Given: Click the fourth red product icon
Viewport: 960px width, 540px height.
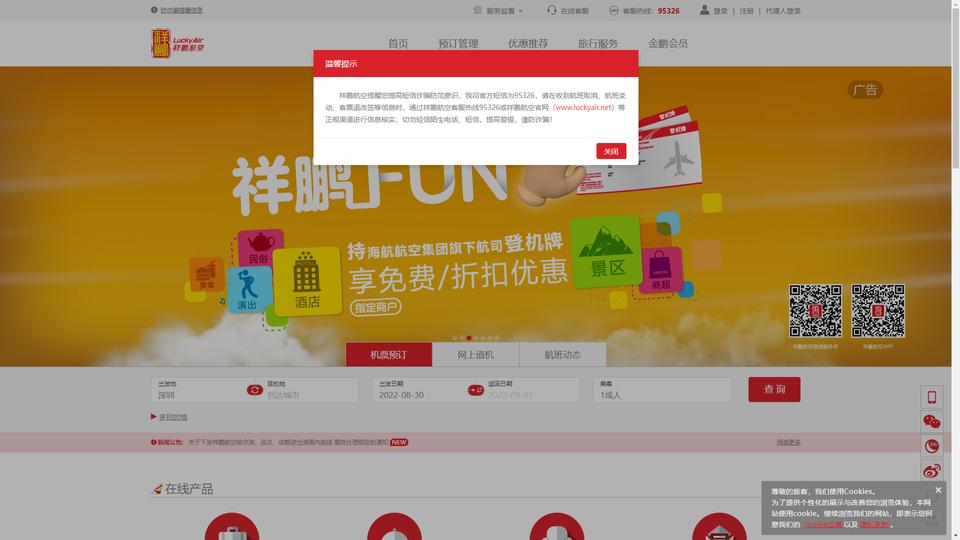Looking at the screenshot, I should 719,527.
